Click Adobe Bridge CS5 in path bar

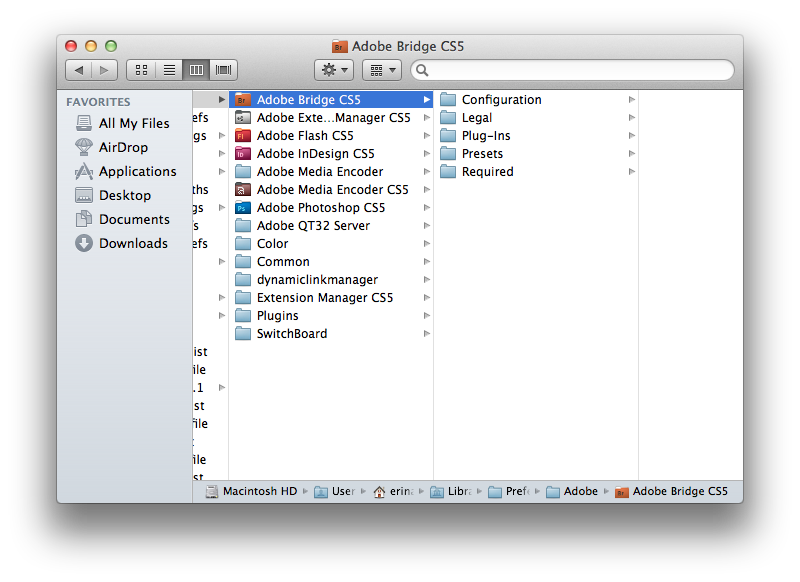coord(671,491)
